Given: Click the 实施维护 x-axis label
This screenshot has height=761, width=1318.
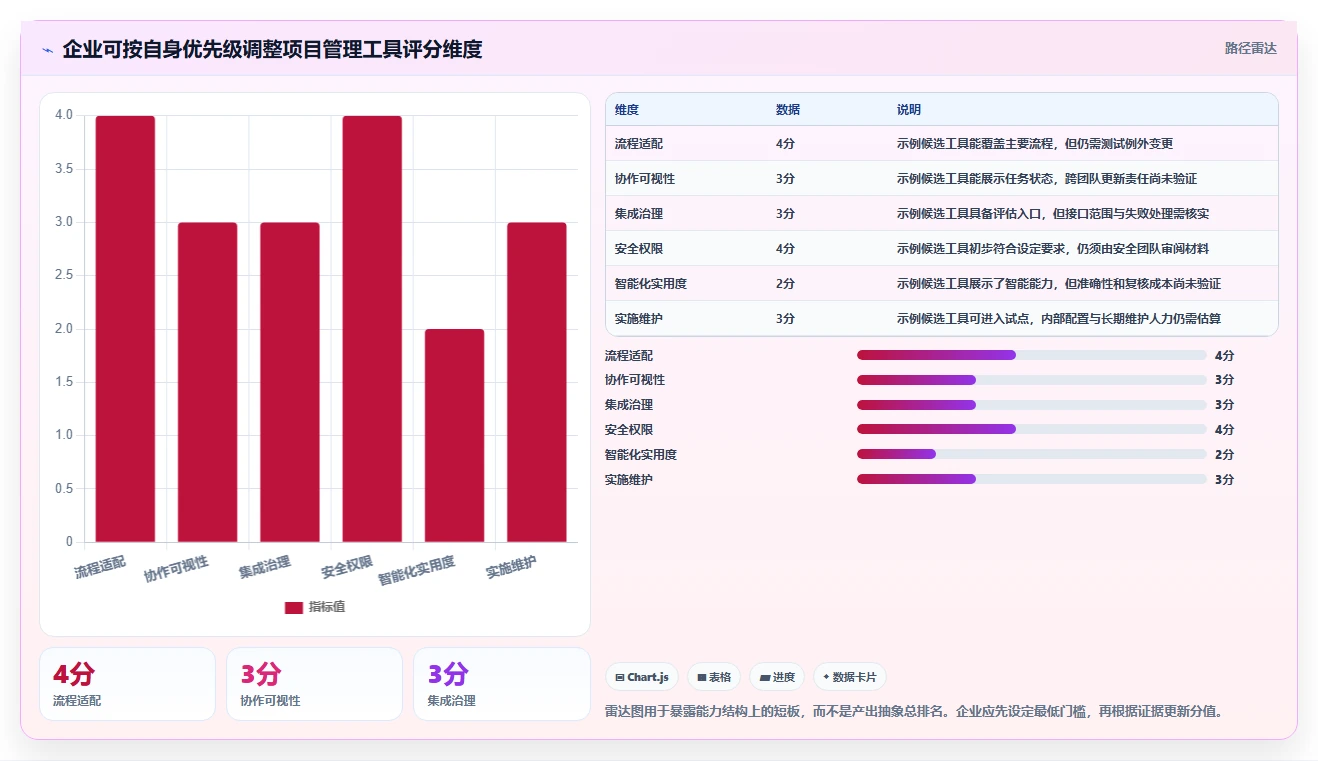Looking at the screenshot, I should 512,567.
